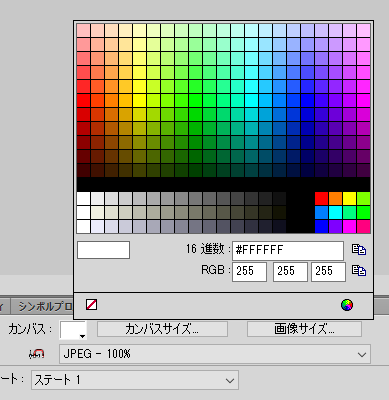The image size is (389, 400).
Task: Click the export optimization magnet icon
Action: (37, 354)
